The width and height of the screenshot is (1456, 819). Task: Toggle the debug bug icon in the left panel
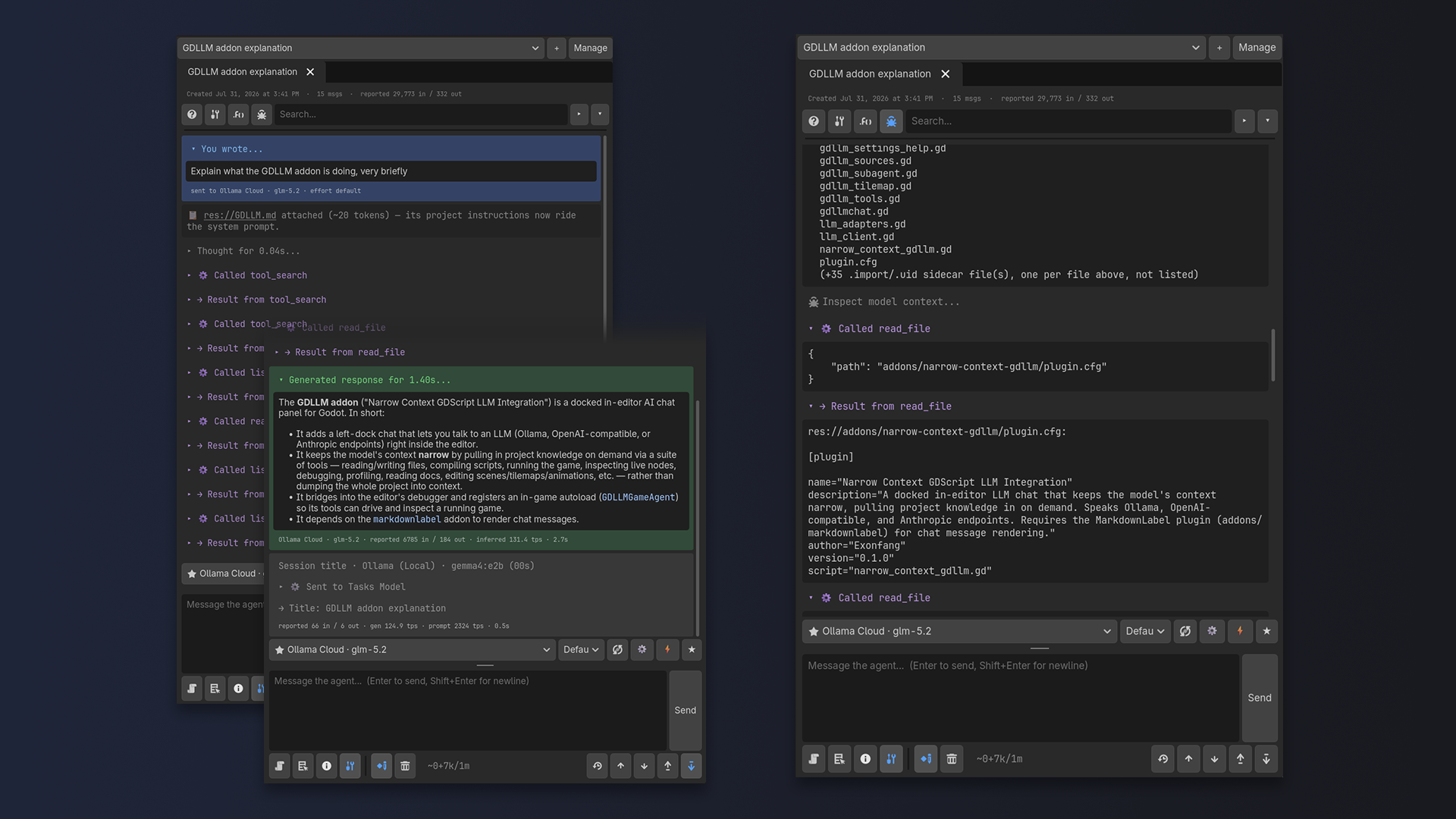point(262,115)
